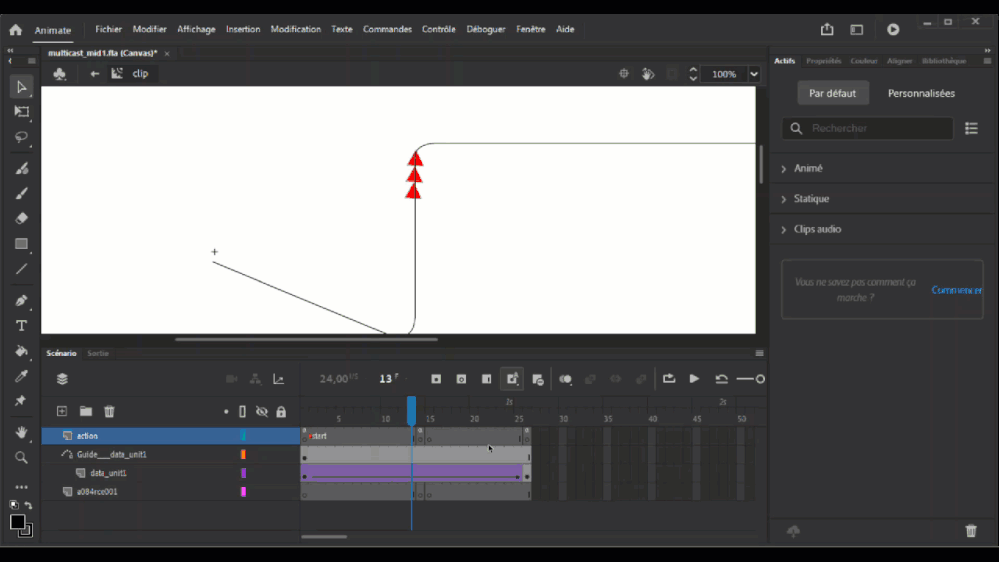
Task: Select the Free Transform tool
Action: (x=22, y=112)
